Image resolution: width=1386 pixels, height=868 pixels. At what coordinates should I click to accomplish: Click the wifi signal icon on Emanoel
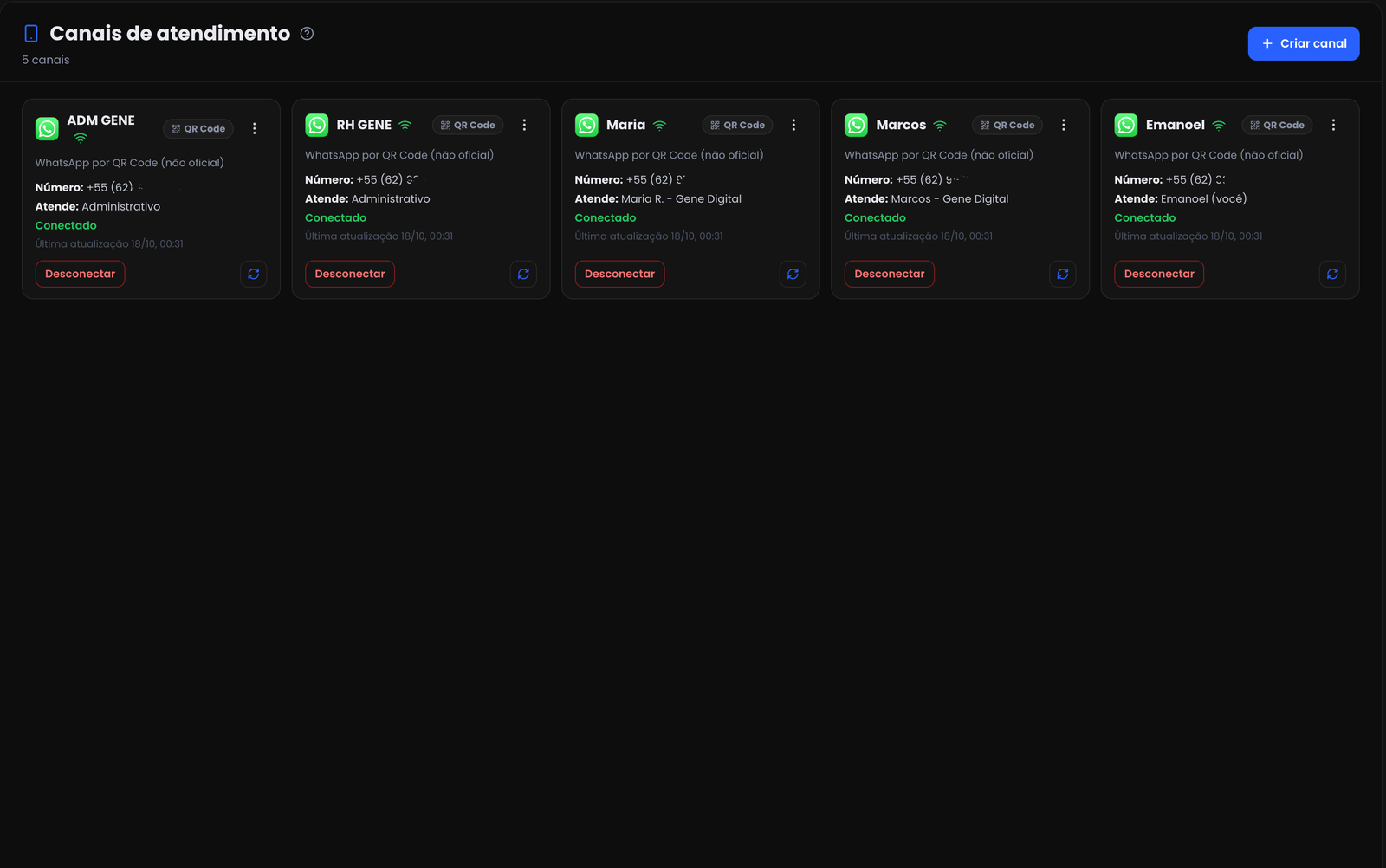(x=1219, y=126)
